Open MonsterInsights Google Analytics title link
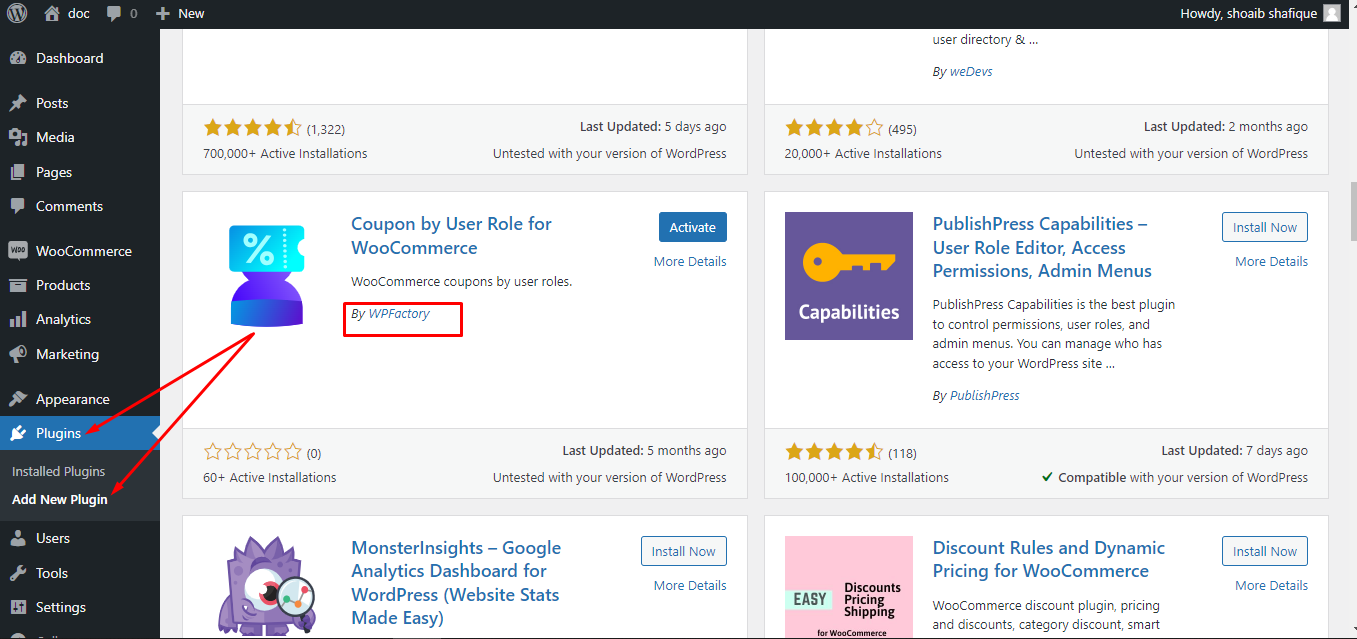The height and width of the screenshot is (639, 1357). (x=456, y=583)
